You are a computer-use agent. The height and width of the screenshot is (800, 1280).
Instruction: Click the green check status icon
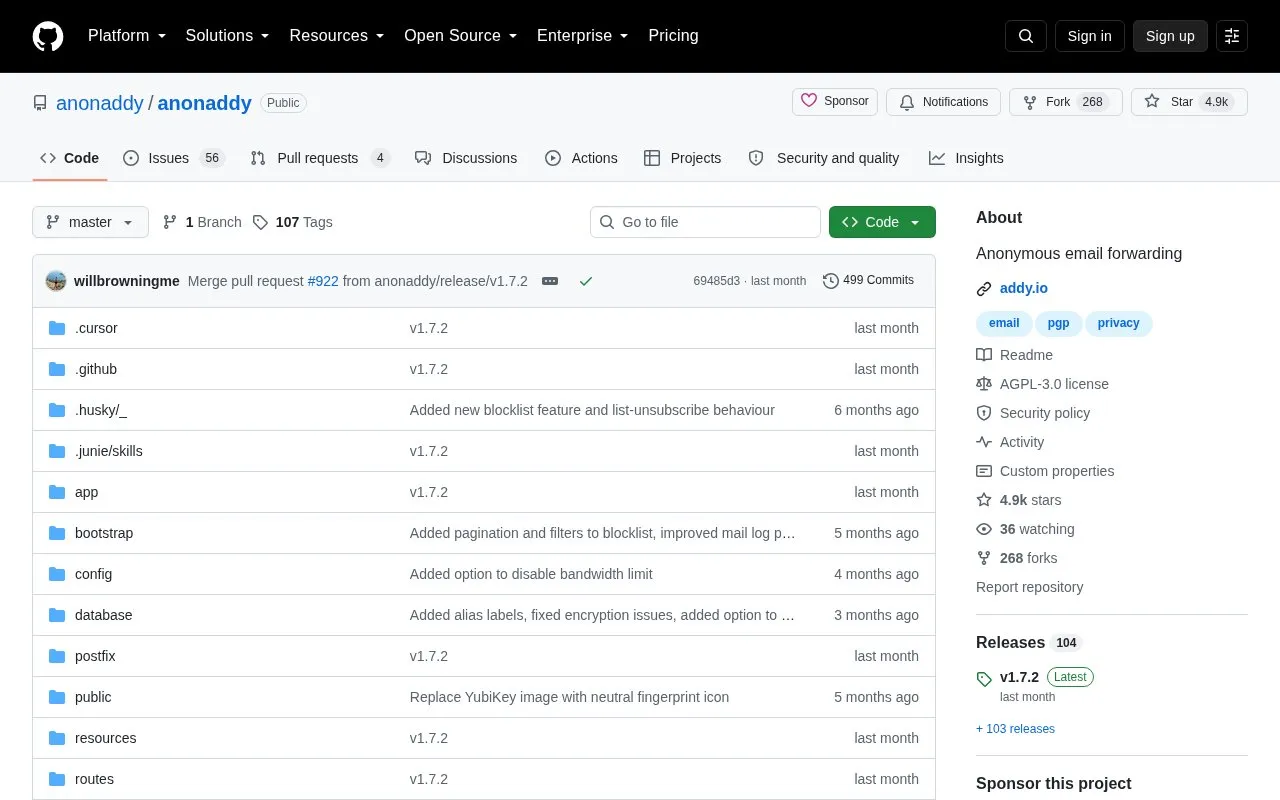tap(586, 281)
